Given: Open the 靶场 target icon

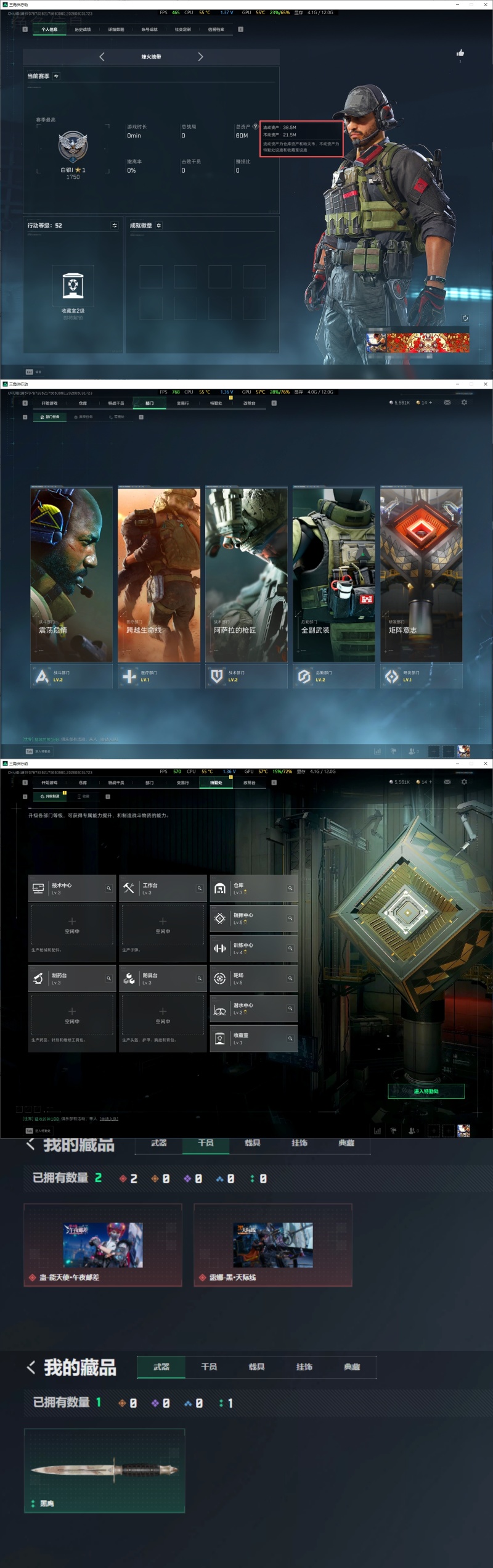Looking at the screenshot, I should point(220,978).
